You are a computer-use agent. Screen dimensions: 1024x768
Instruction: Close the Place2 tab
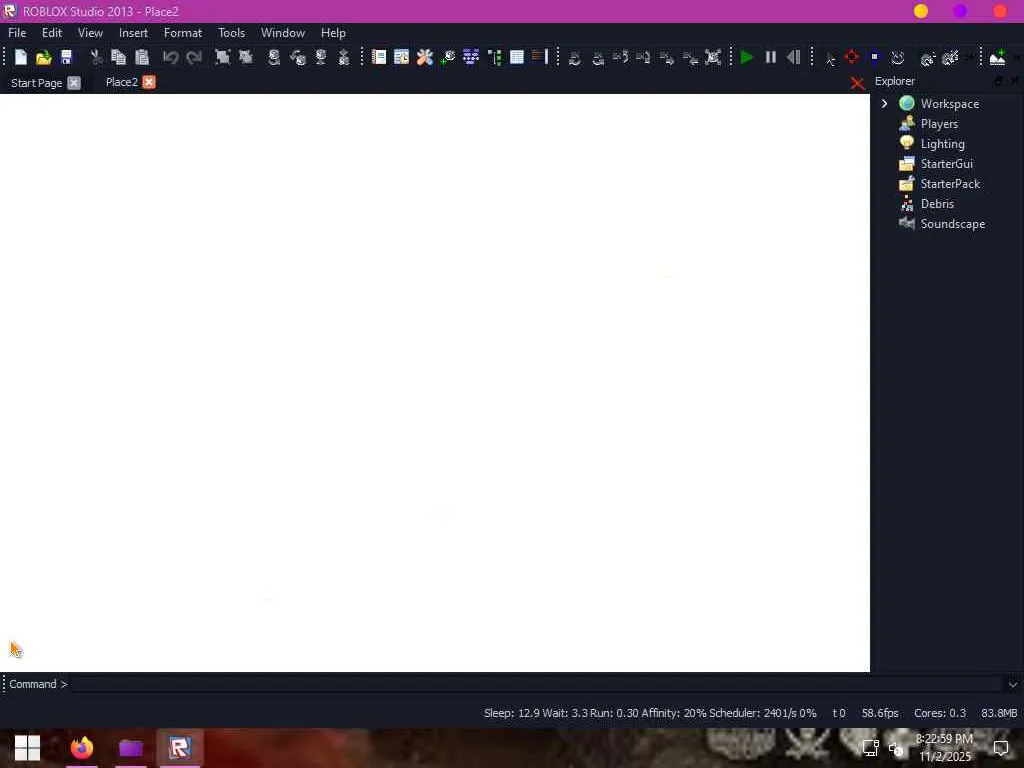[x=149, y=82]
